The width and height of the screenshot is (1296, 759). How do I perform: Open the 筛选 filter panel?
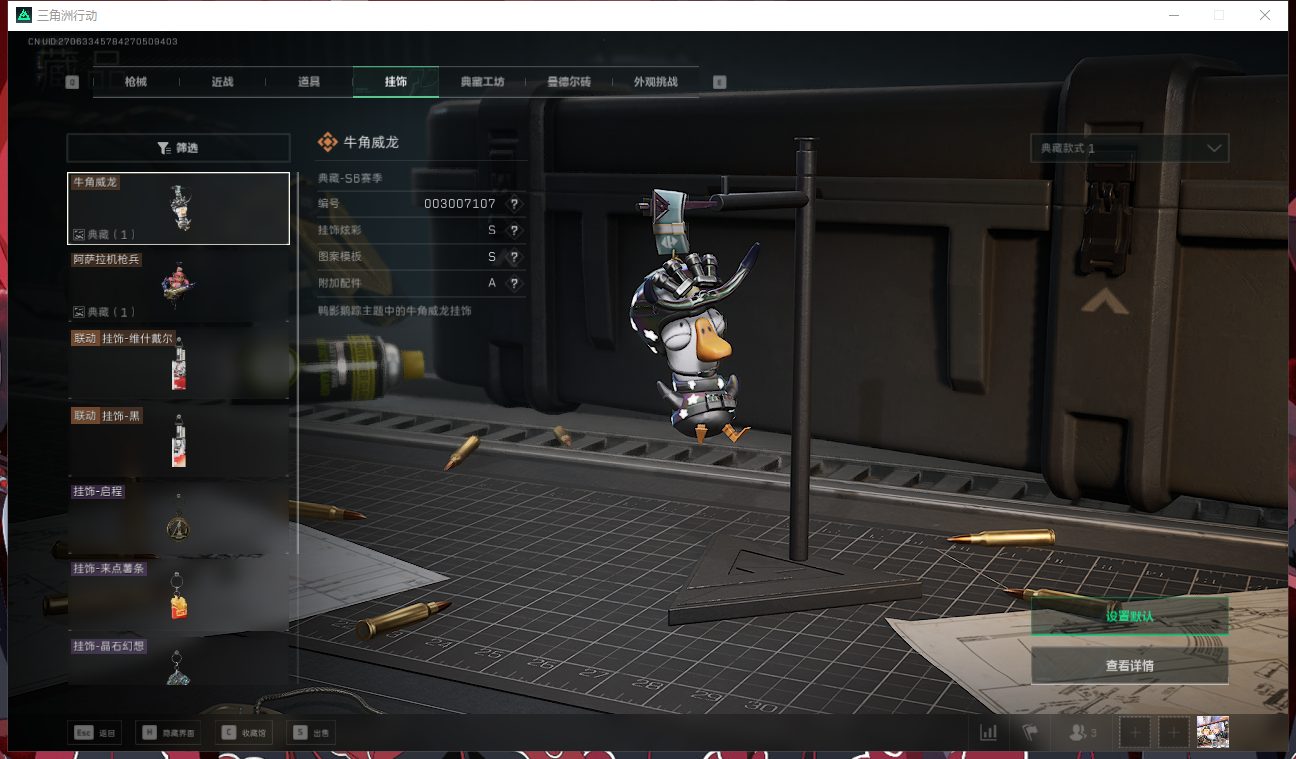pyautogui.click(x=178, y=148)
